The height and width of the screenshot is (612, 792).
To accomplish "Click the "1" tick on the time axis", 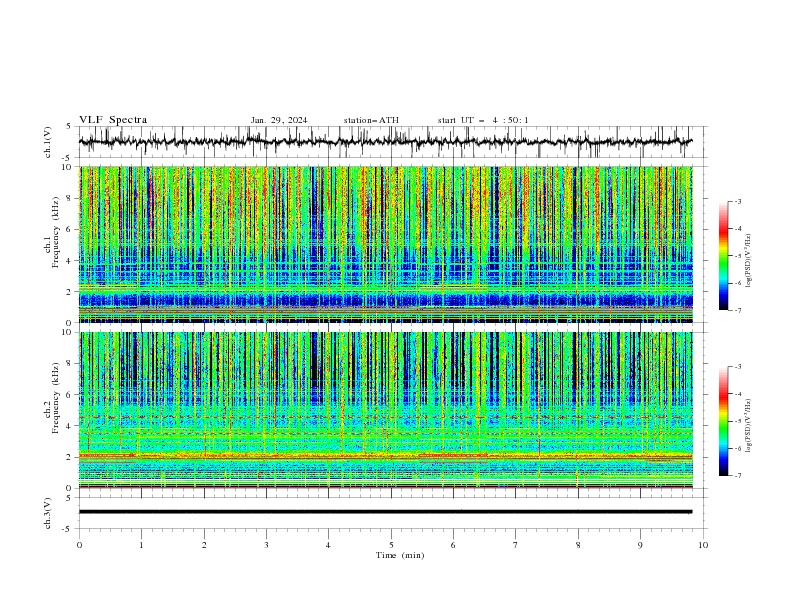I will pos(141,545).
